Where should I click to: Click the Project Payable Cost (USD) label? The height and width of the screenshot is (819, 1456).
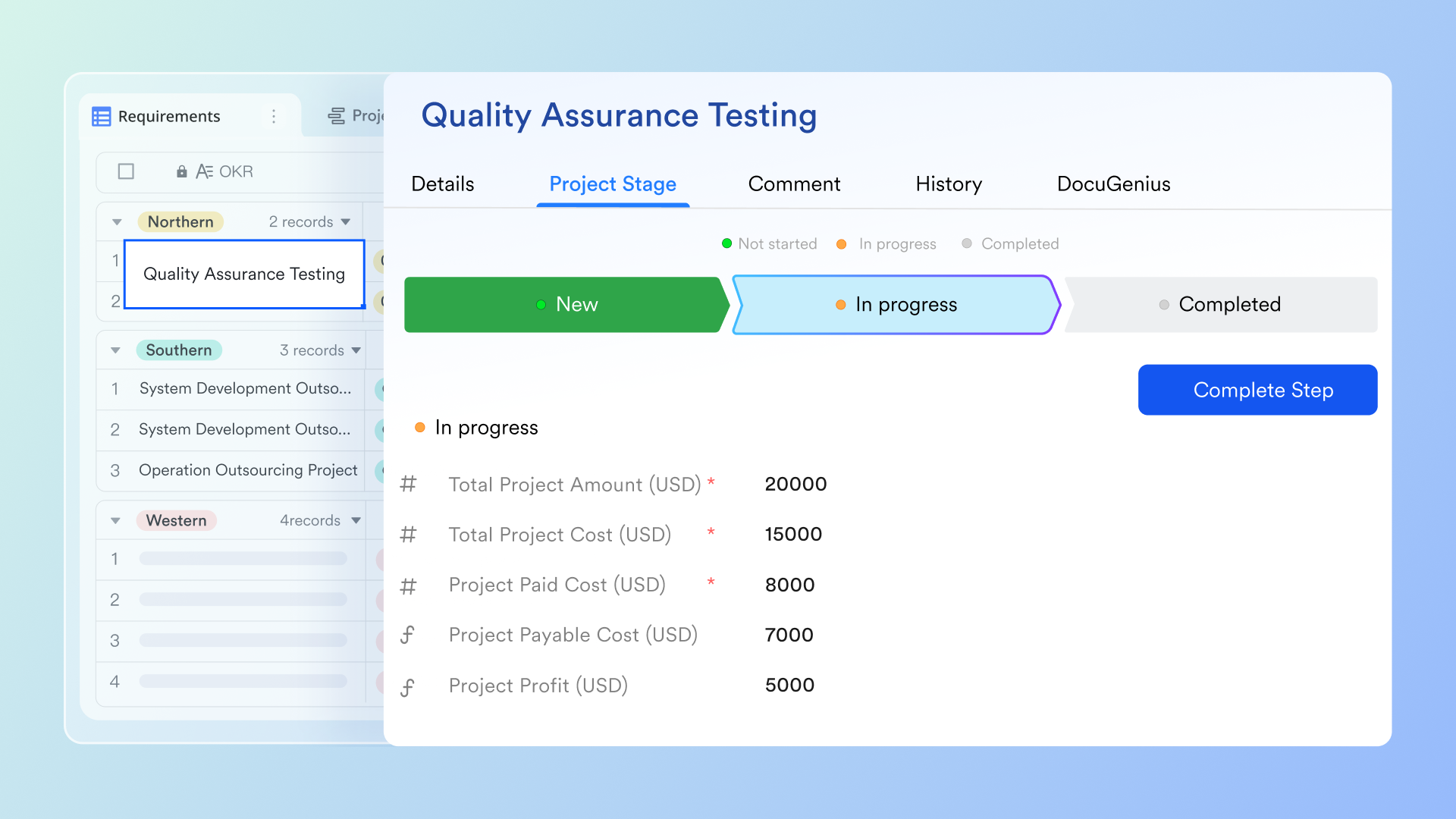(573, 635)
